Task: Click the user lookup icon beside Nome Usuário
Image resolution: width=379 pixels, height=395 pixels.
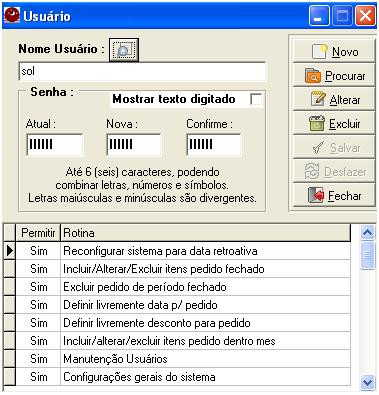Action: 124,50
